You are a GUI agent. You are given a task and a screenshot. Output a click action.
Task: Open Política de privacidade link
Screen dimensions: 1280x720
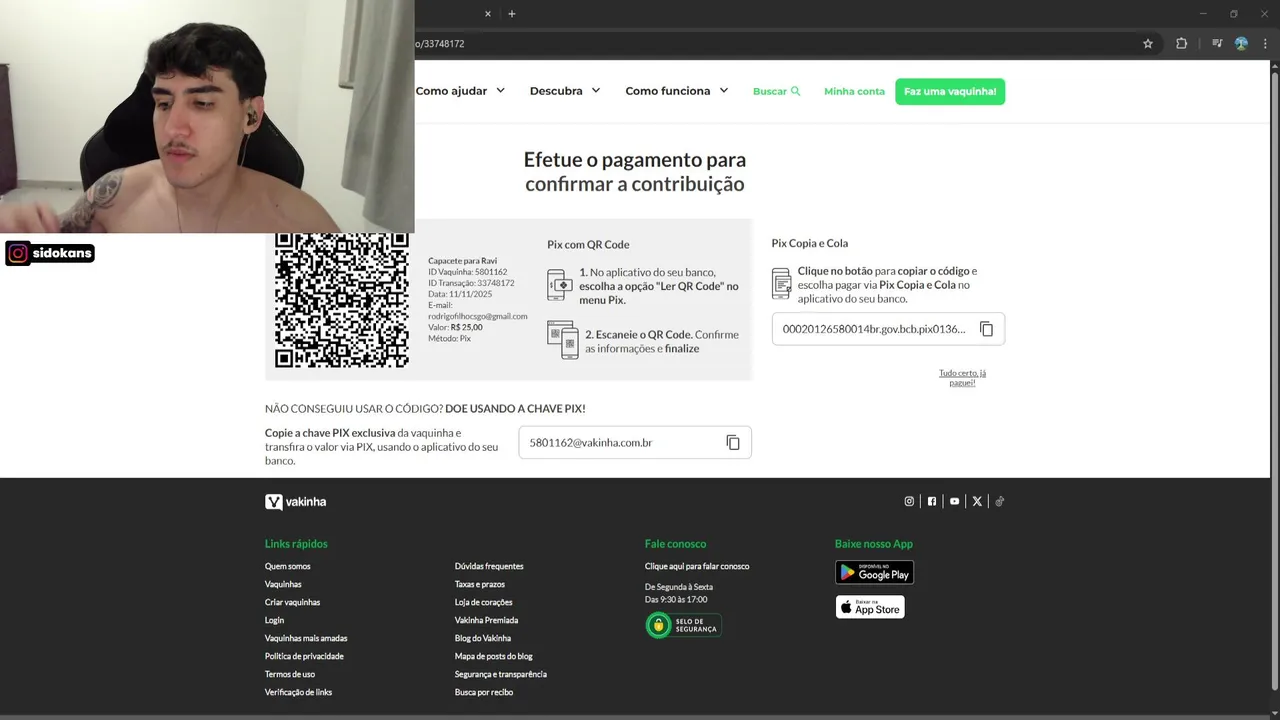pos(304,656)
